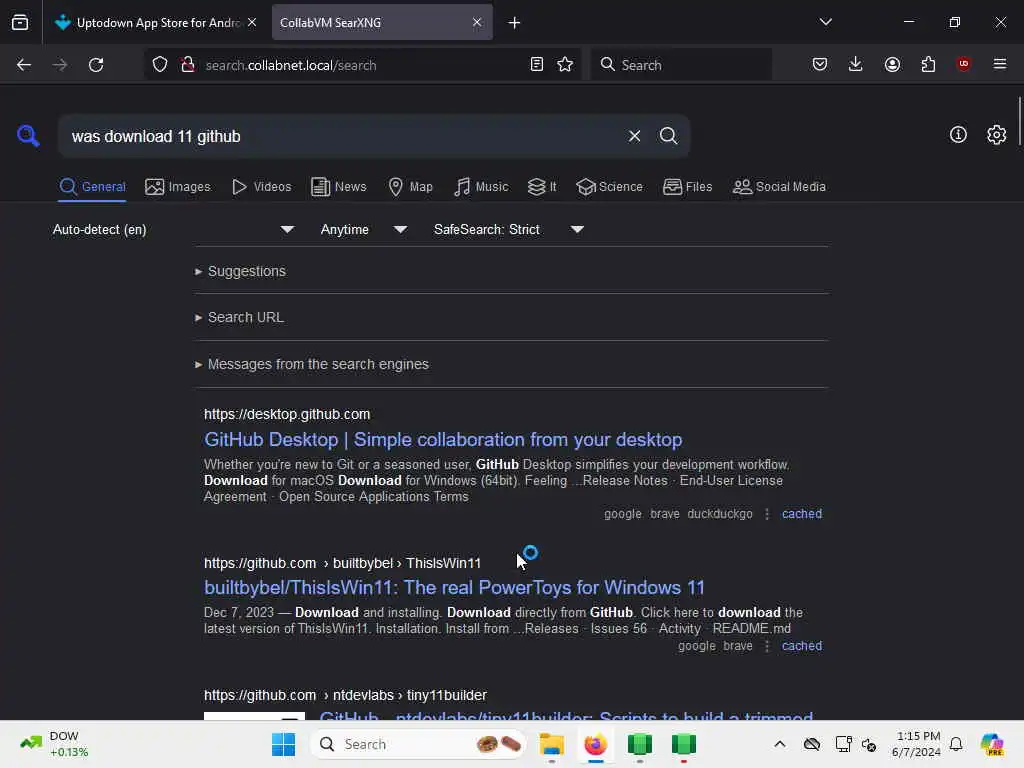Show hidden tray icons chevron
Viewport: 1024px width, 768px height.
tap(780, 744)
